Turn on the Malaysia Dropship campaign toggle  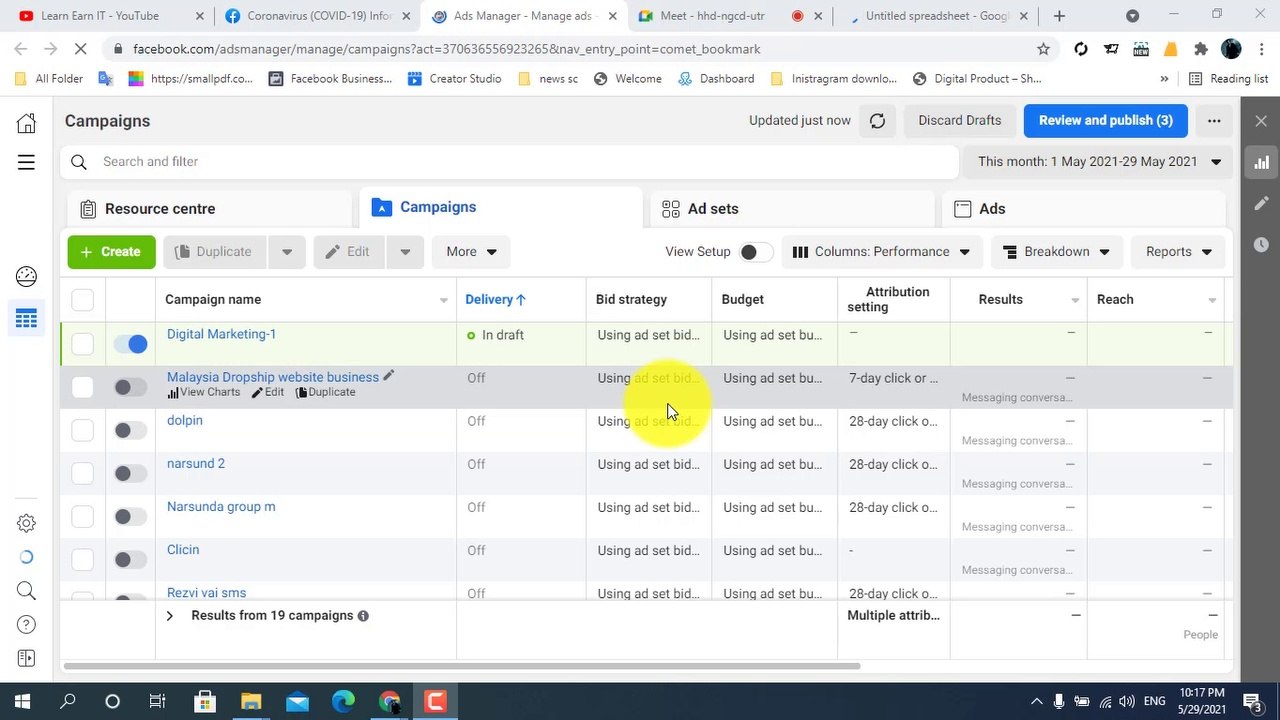(130, 387)
